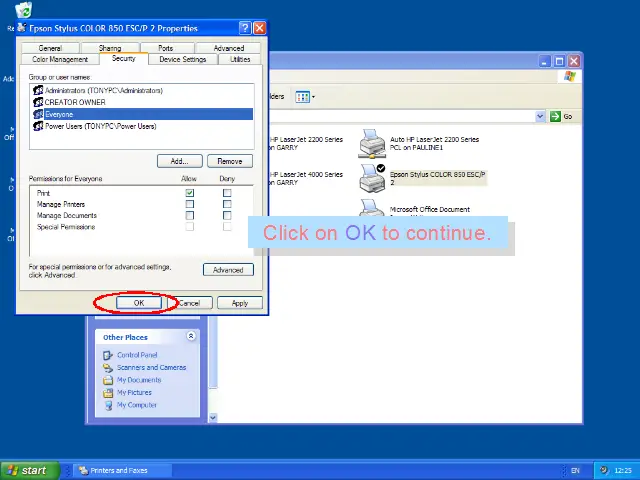Click the greyed Deny box for Special Permissions
Viewport: 640px width, 480px height.
[227, 227]
